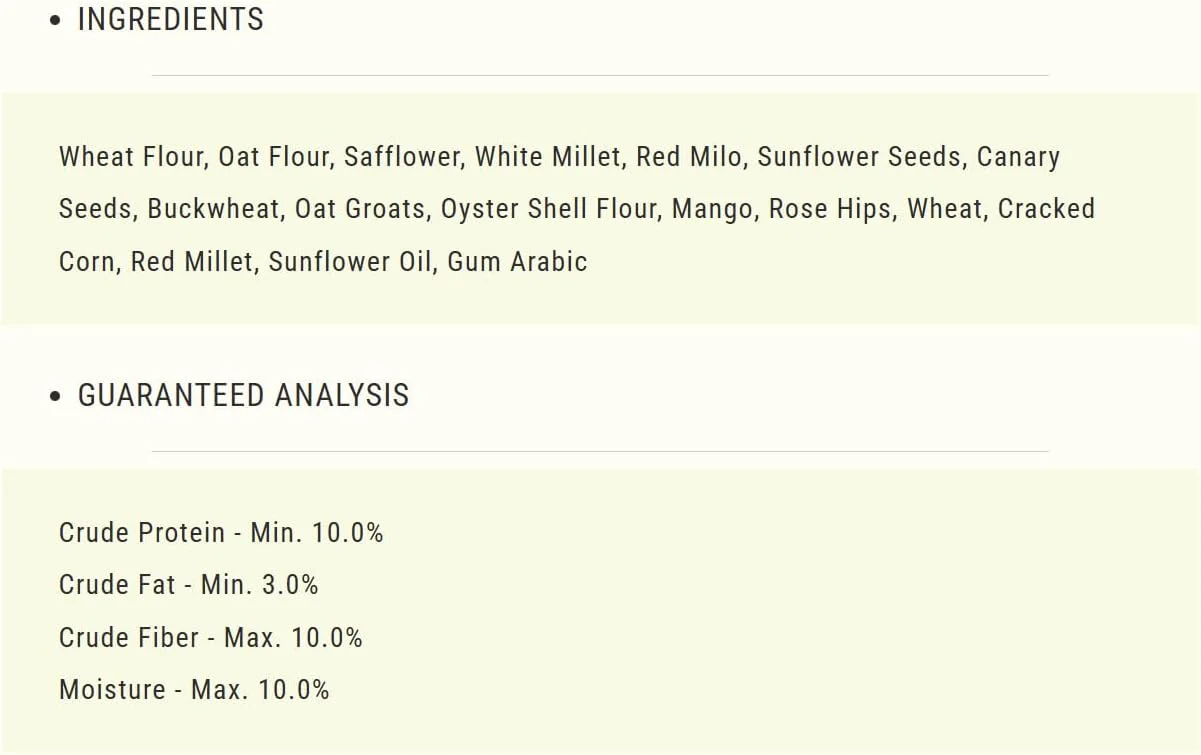Click the Crude Fat - Min. 3.0% line
The width and height of the screenshot is (1201, 755).
pos(189,585)
